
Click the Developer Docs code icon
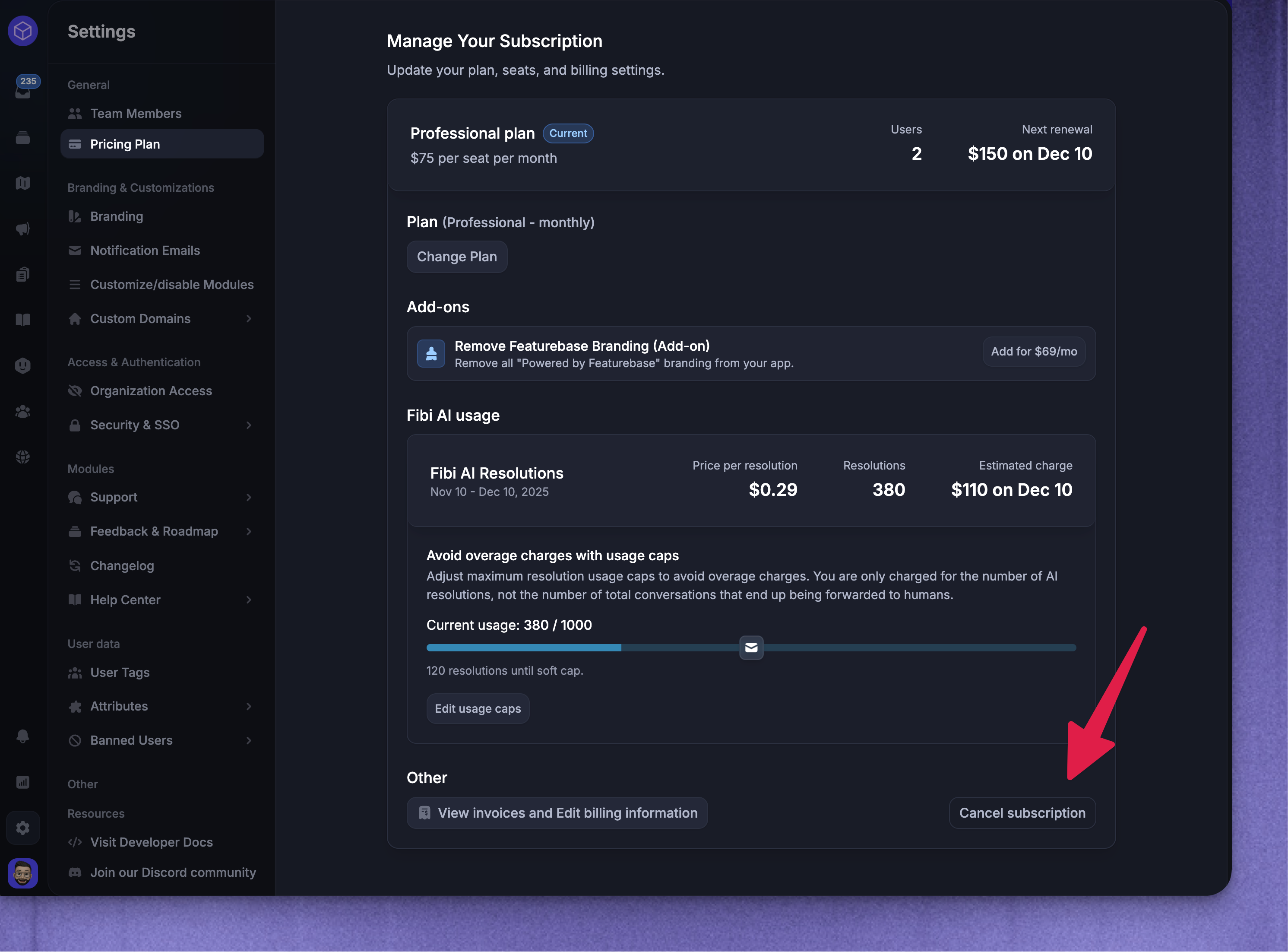[x=75, y=843]
